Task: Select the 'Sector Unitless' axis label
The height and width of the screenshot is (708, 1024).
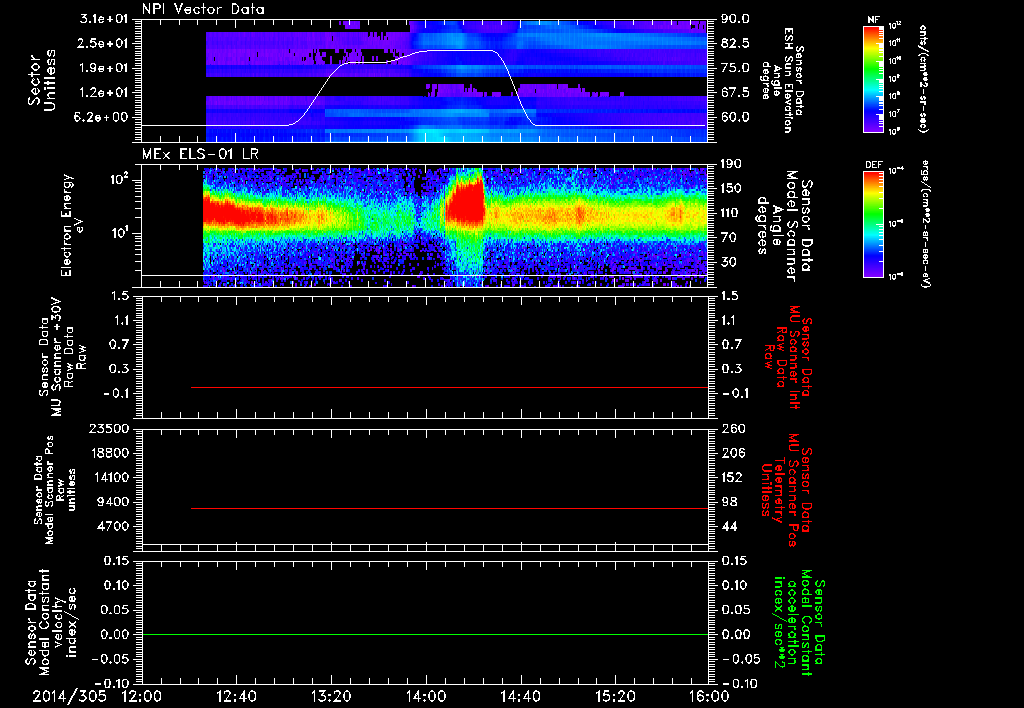Action: tap(41, 80)
